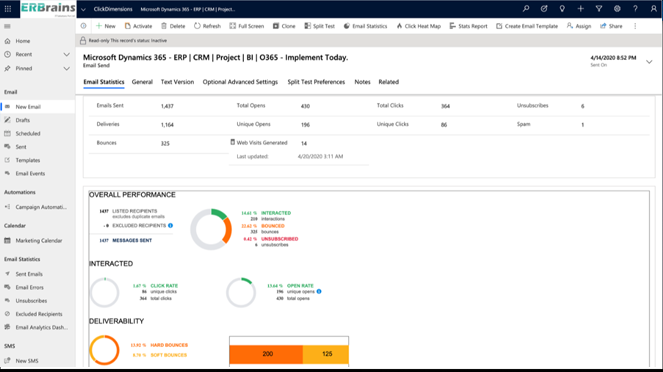Clone this email send
Image resolution: width=663 pixels, height=372 pixels.
click(x=284, y=26)
